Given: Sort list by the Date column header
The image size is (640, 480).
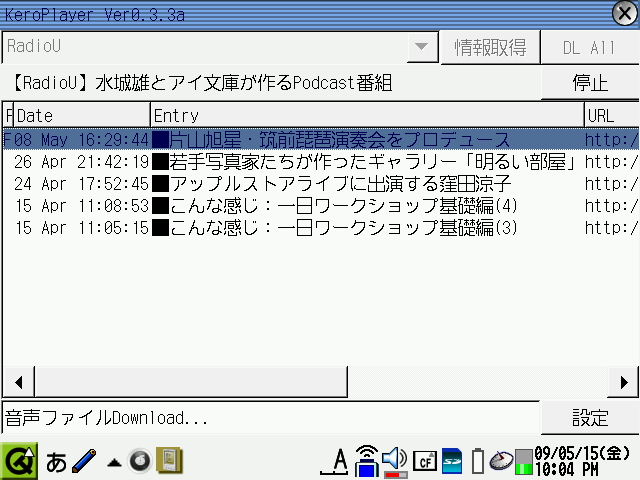Looking at the screenshot, I should click(82, 115).
